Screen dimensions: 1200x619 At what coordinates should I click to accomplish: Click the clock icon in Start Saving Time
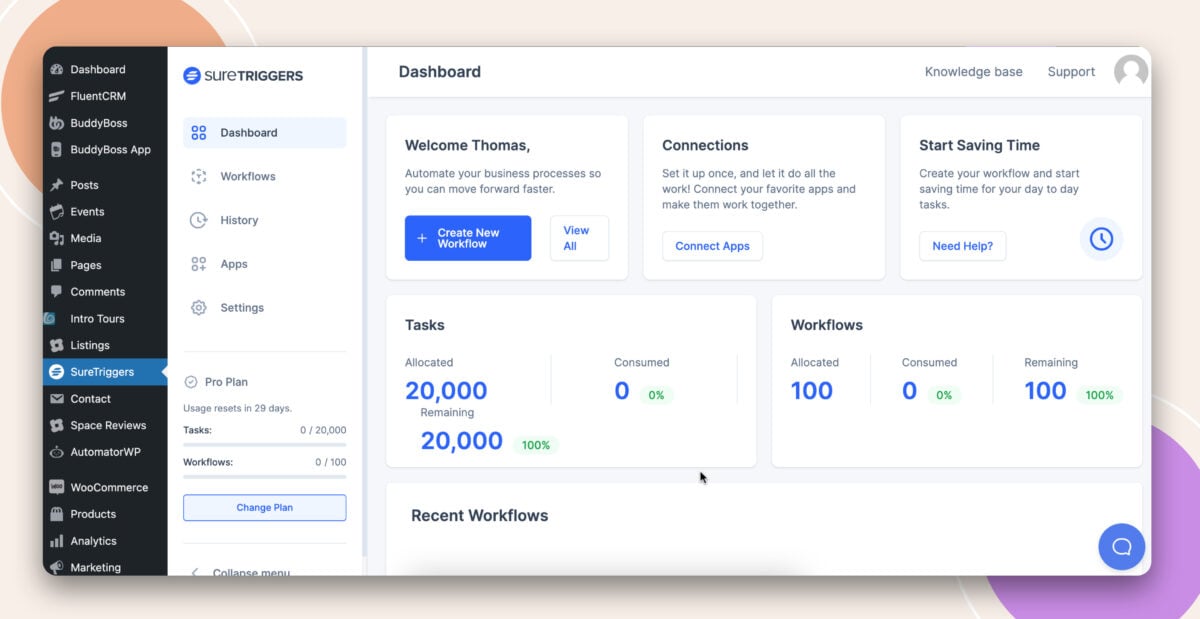[1101, 239]
